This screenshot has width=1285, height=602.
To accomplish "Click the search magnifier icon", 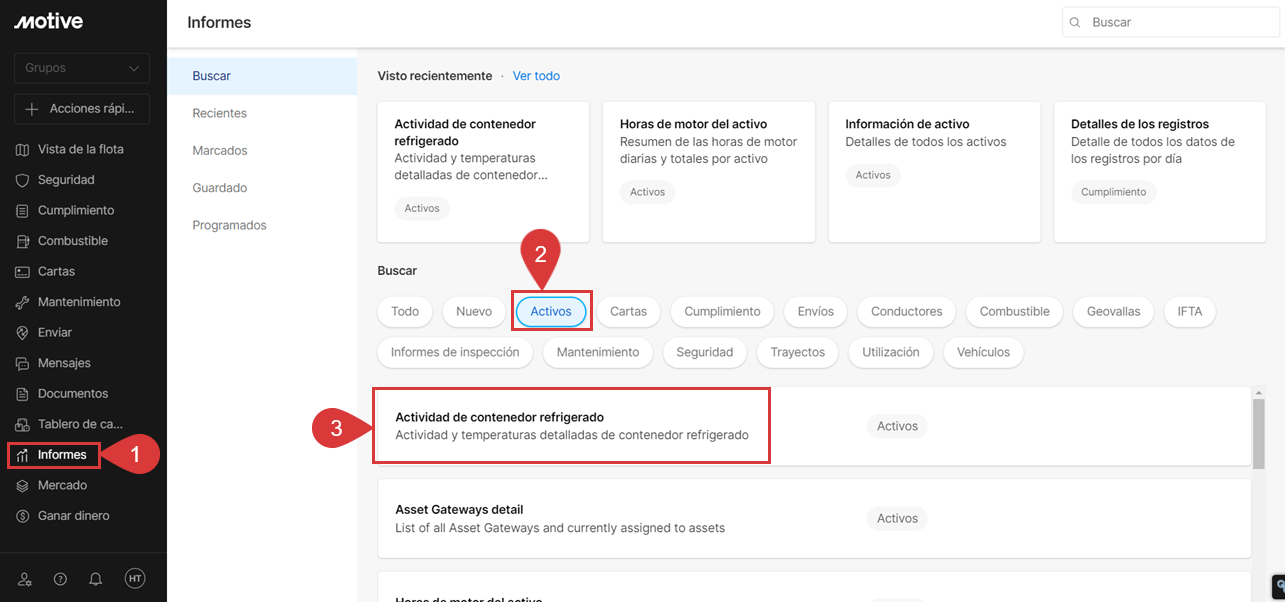I will tap(1075, 22).
